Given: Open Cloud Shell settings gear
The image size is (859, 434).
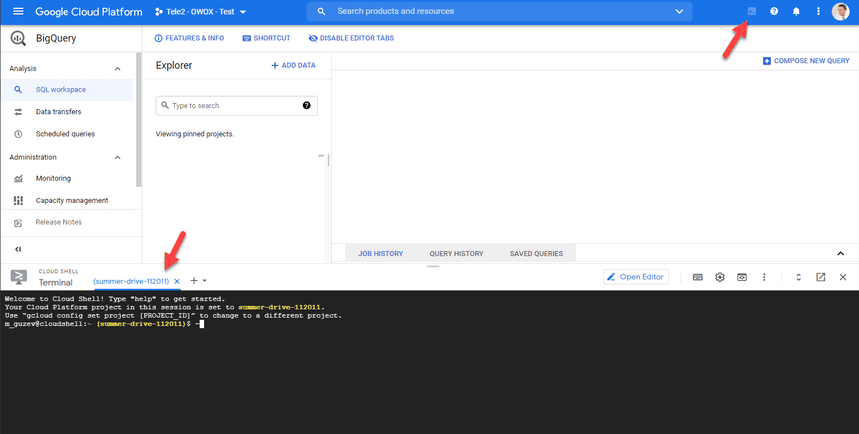Looking at the screenshot, I should tap(719, 277).
